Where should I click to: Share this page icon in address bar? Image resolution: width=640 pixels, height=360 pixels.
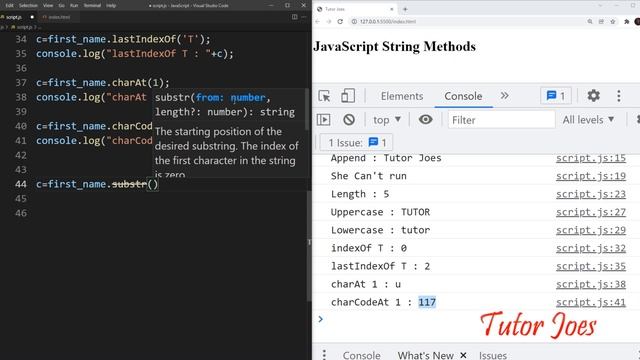coord(601,22)
